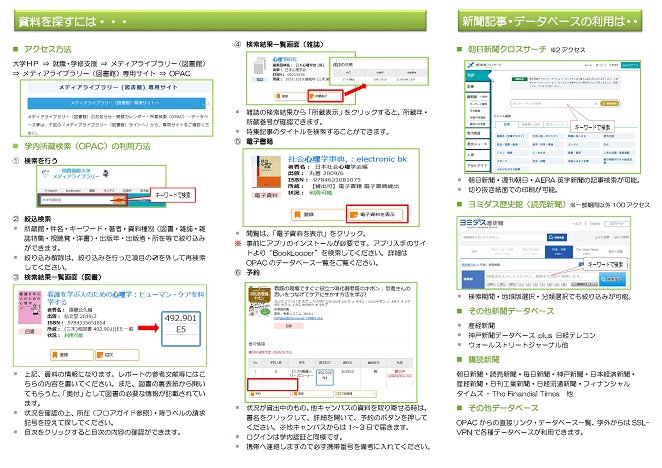Click the 目次 button under the nursing book
This screenshot has height=468, width=662.
click(117, 355)
